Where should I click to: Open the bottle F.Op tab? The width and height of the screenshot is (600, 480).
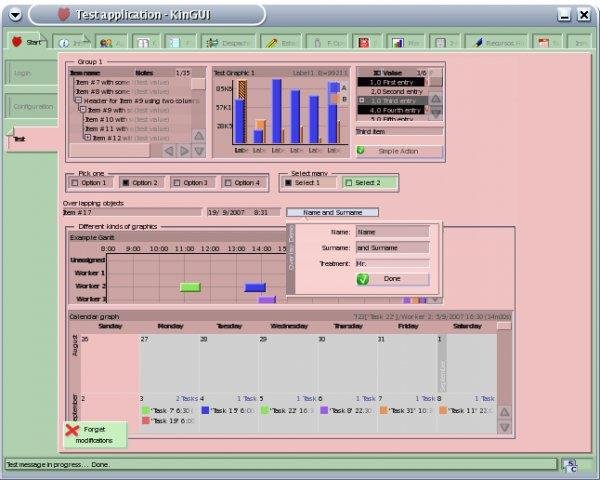click(327, 42)
